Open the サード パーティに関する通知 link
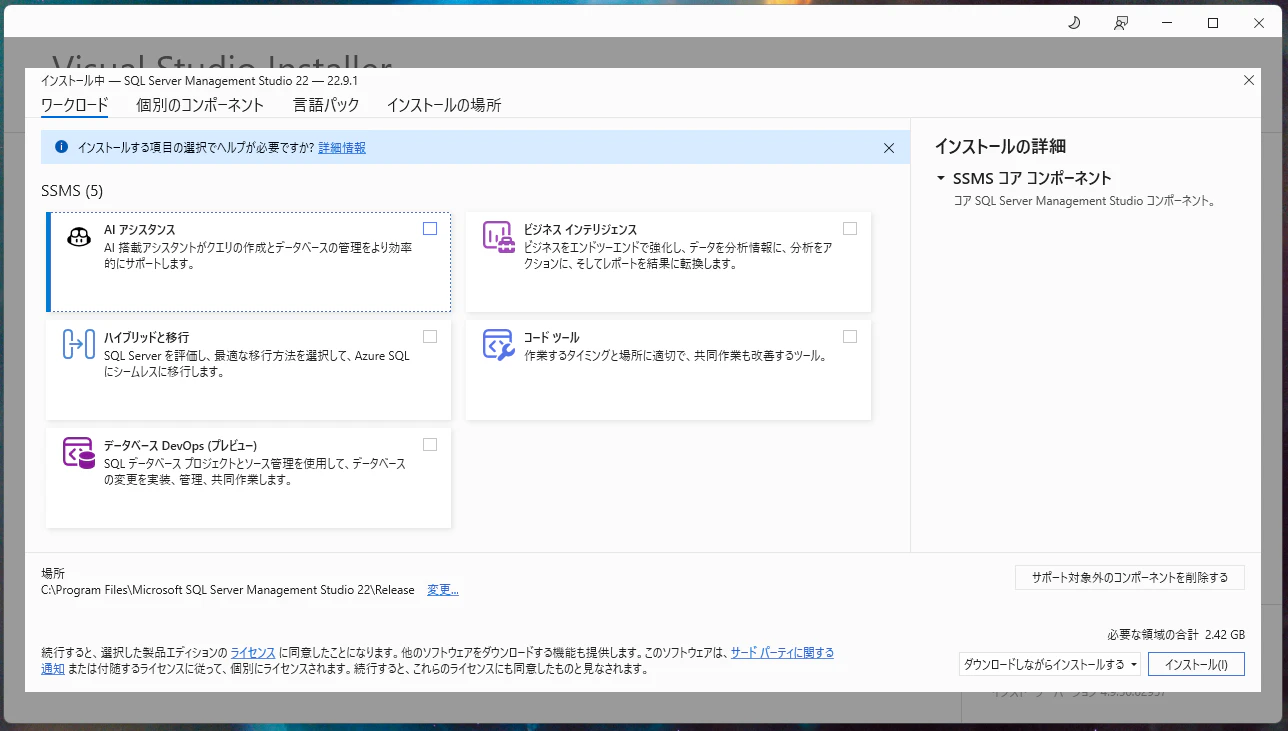Image resolution: width=1288 pixels, height=731 pixels. click(782, 653)
